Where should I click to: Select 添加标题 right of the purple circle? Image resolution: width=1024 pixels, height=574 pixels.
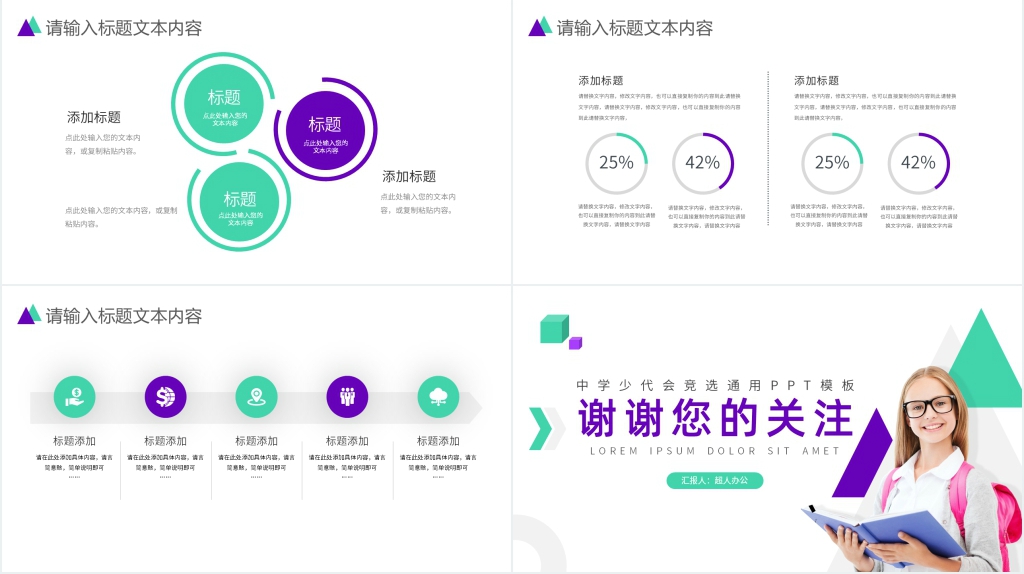[409, 176]
